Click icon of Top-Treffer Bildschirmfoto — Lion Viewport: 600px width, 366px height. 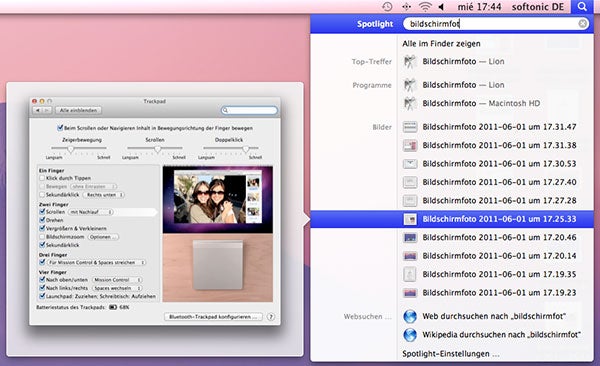[x=410, y=61]
